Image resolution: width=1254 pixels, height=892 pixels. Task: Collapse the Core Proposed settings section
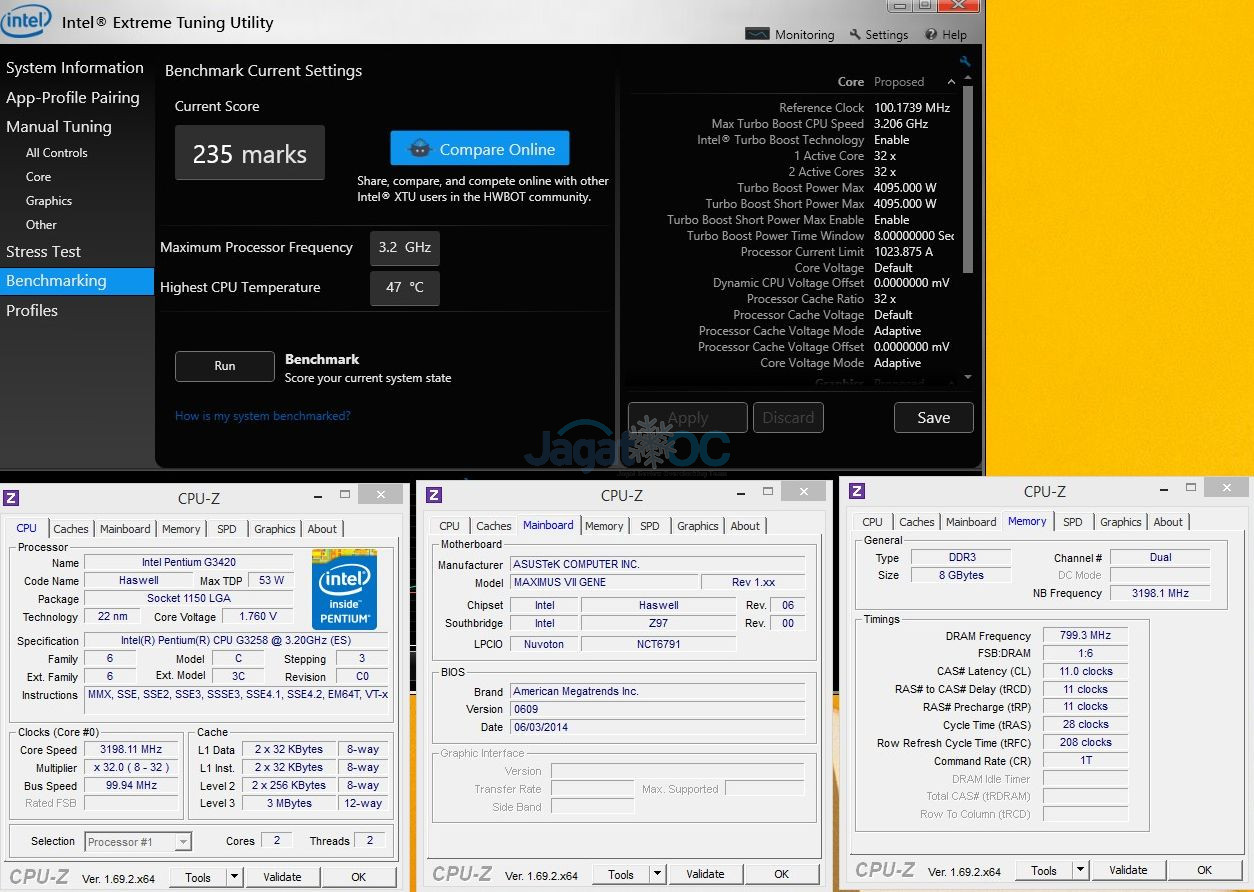[x=951, y=82]
